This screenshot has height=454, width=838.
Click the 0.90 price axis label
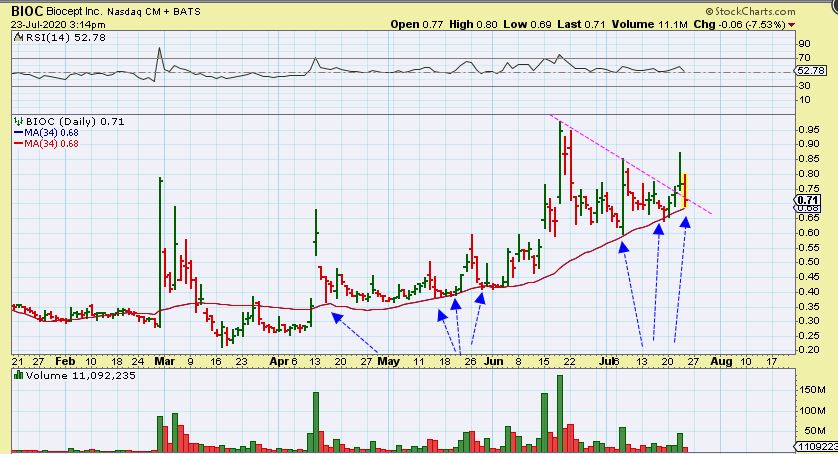click(808, 144)
